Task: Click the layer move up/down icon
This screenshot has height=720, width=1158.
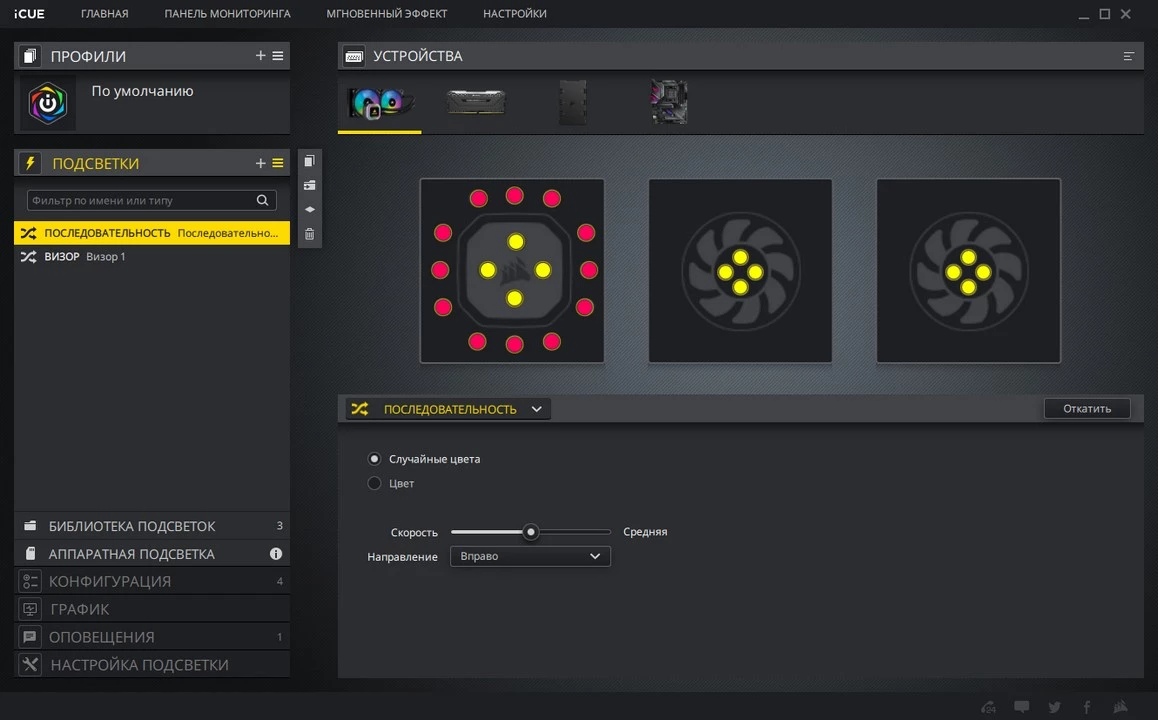Action: pyautogui.click(x=309, y=210)
